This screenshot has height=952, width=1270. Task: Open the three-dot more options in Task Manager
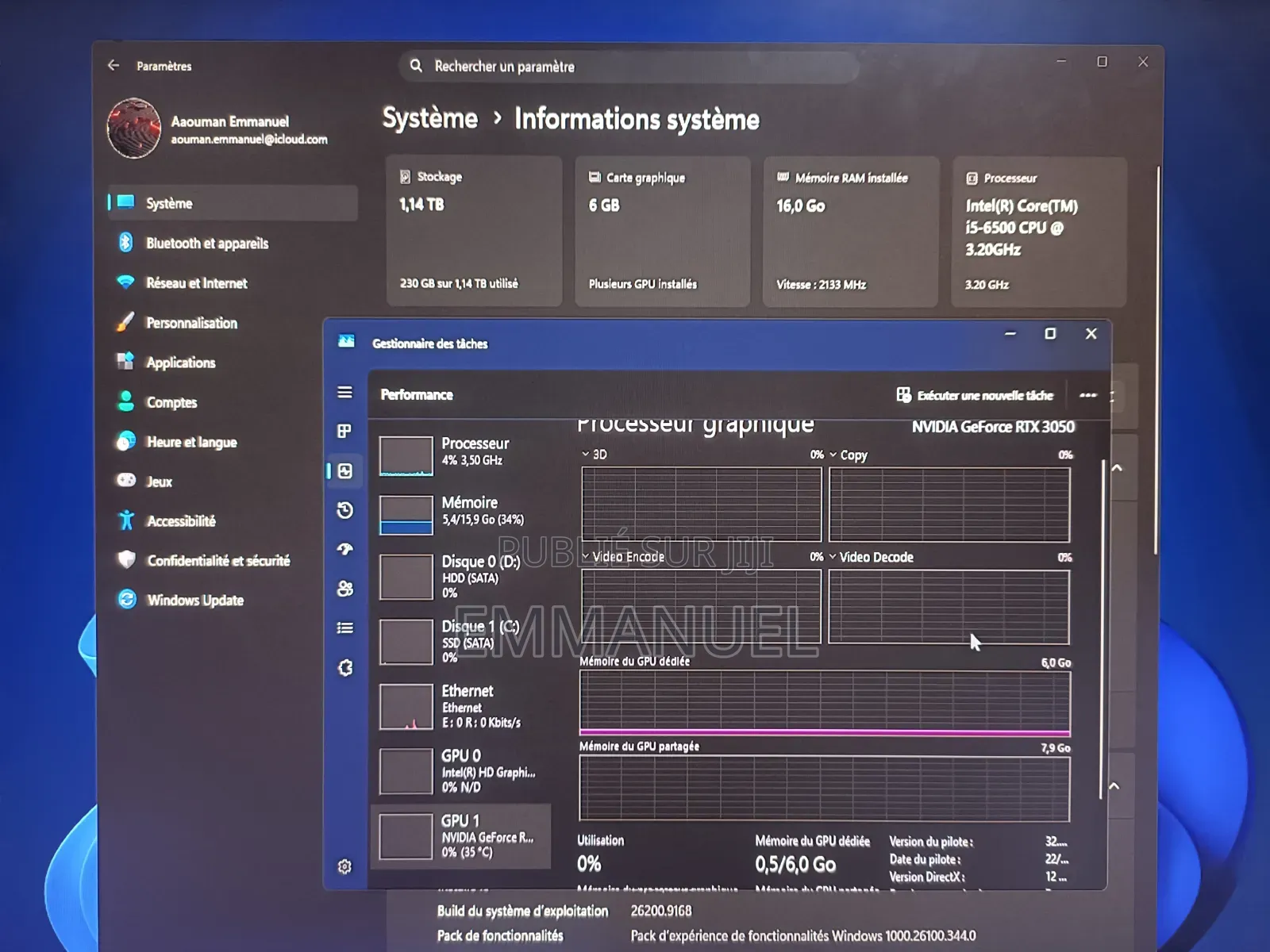click(1088, 395)
